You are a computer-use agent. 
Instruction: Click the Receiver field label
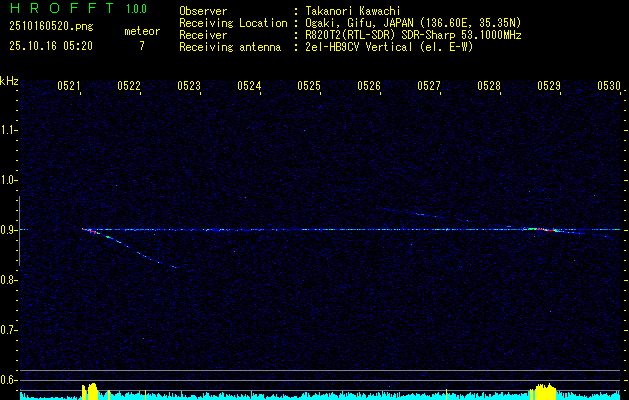203,35
